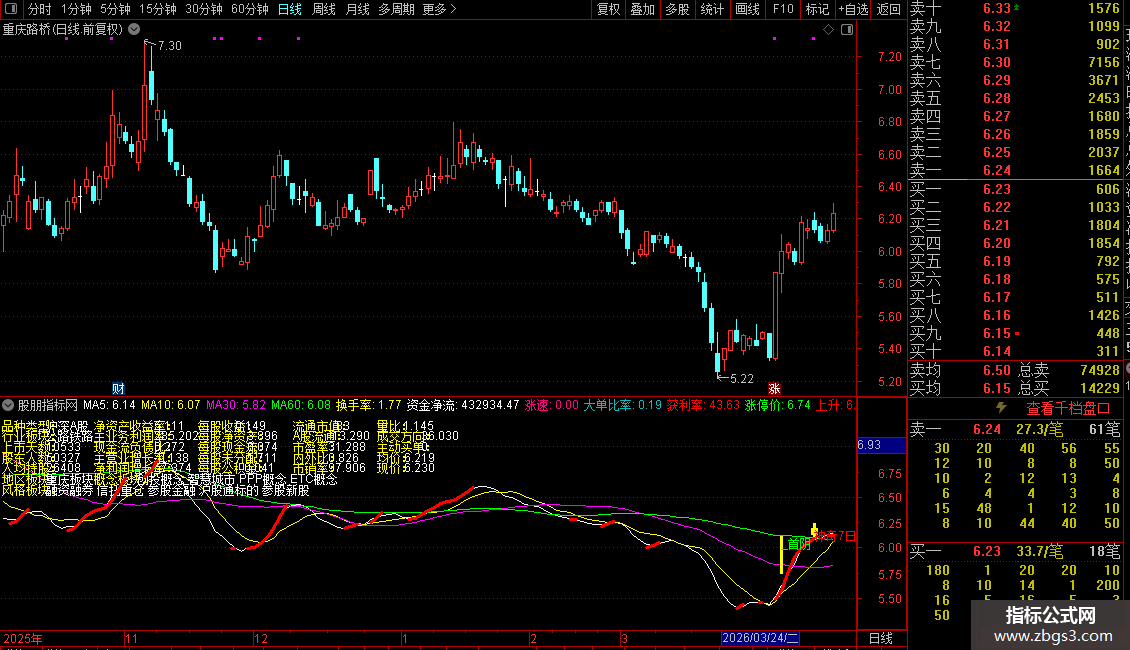Select the 日线 daily chart tab
1130x650 pixels.
point(290,9)
